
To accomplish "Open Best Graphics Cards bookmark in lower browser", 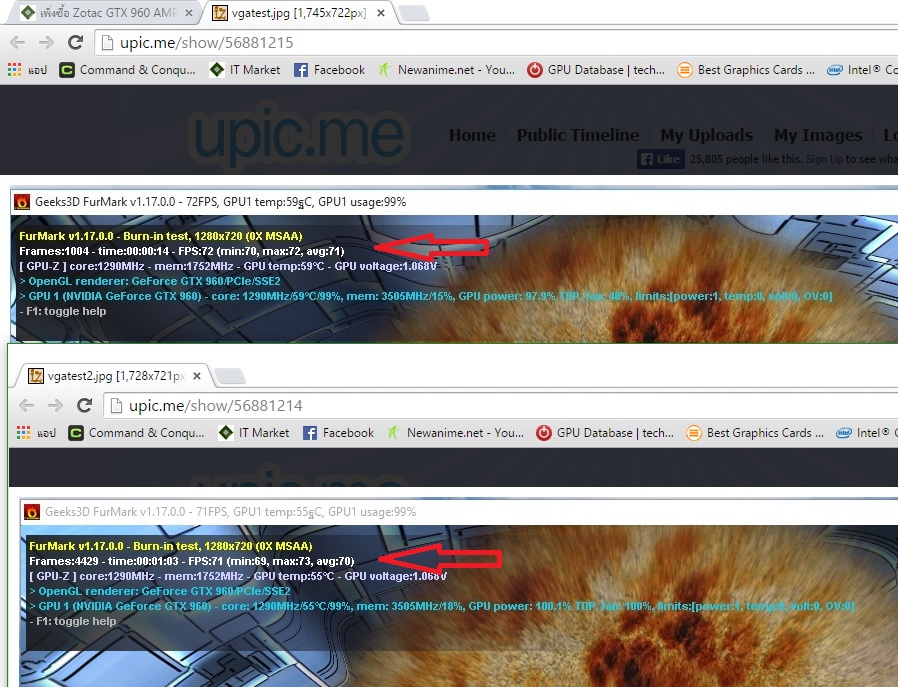I will point(755,433).
